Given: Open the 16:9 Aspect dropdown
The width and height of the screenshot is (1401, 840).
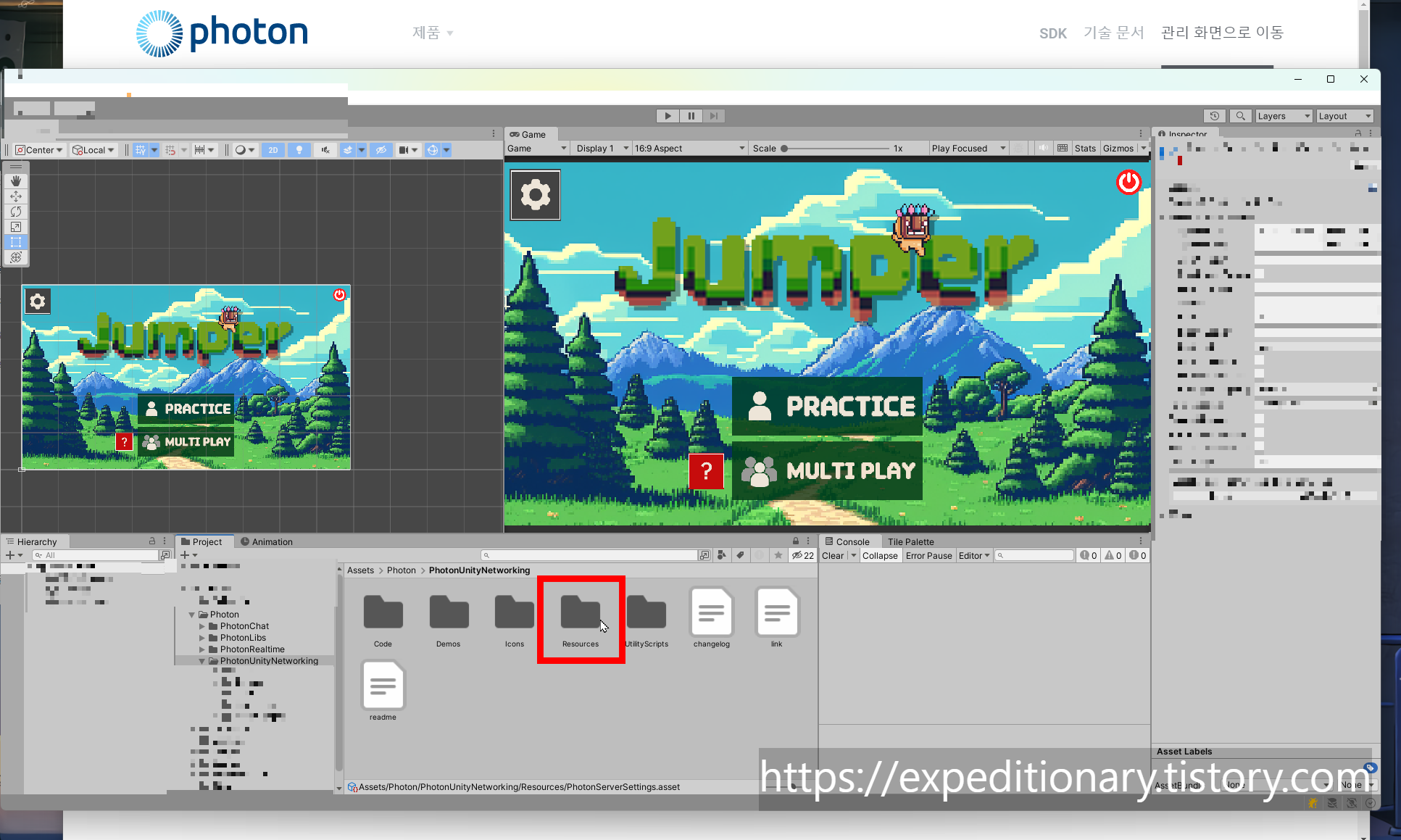Looking at the screenshot, I should (689, 148).
